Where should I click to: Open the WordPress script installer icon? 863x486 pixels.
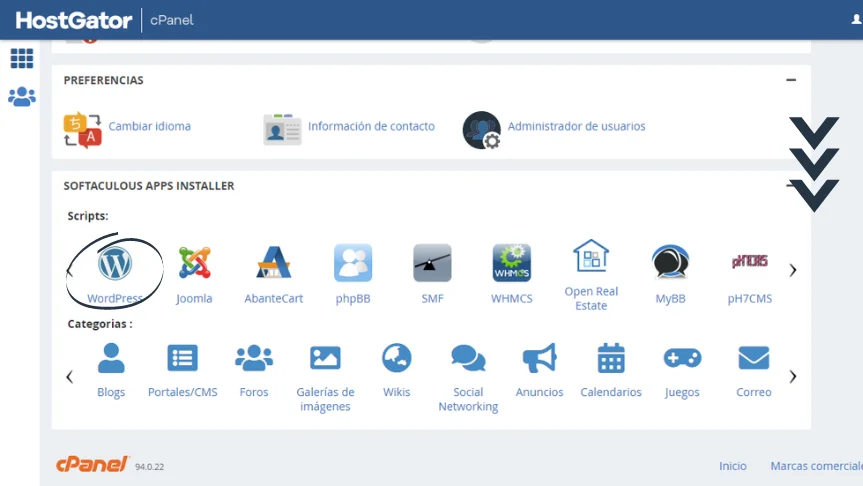click(115, 263)
